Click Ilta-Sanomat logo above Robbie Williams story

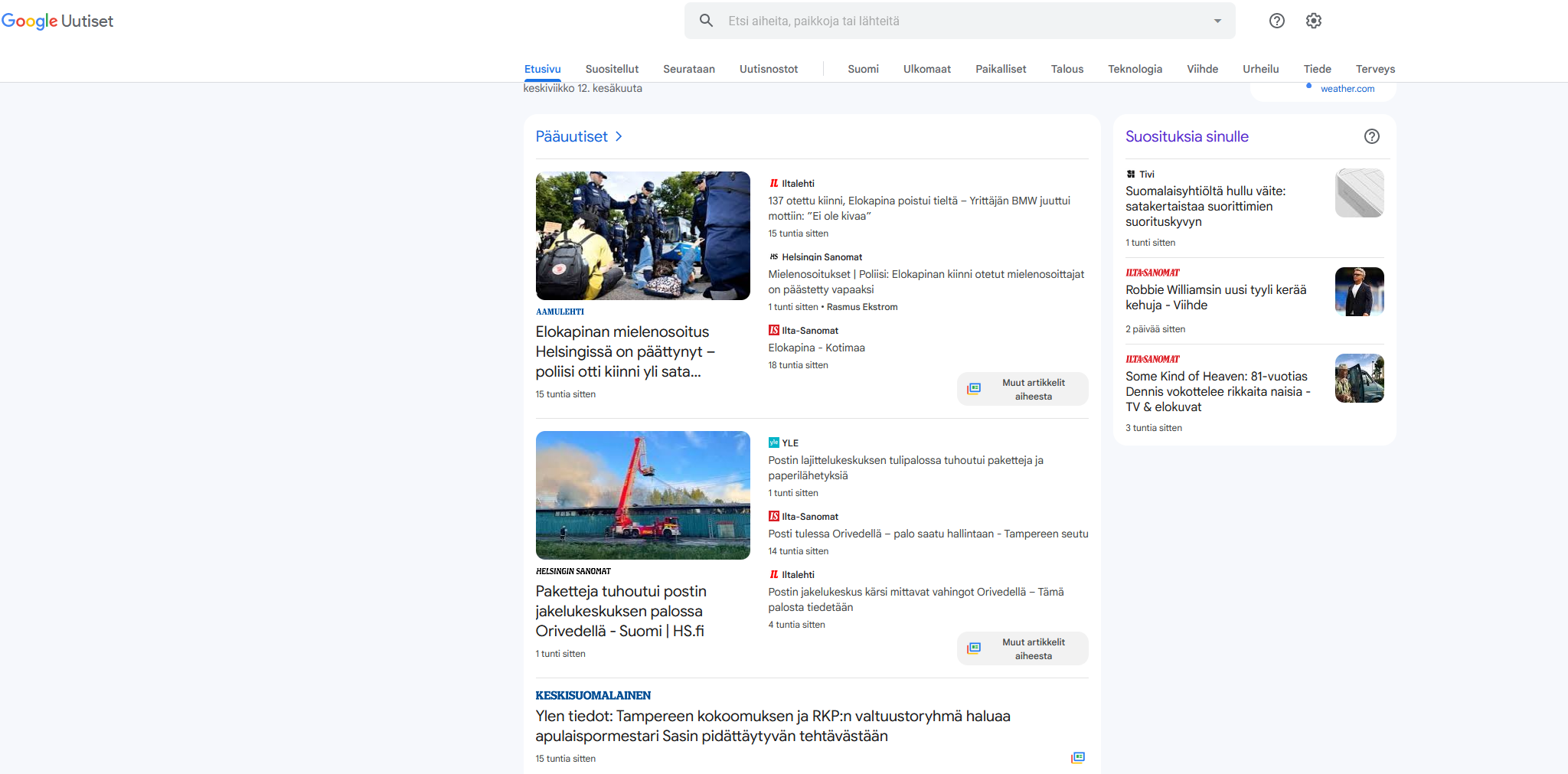(1152, 273)
